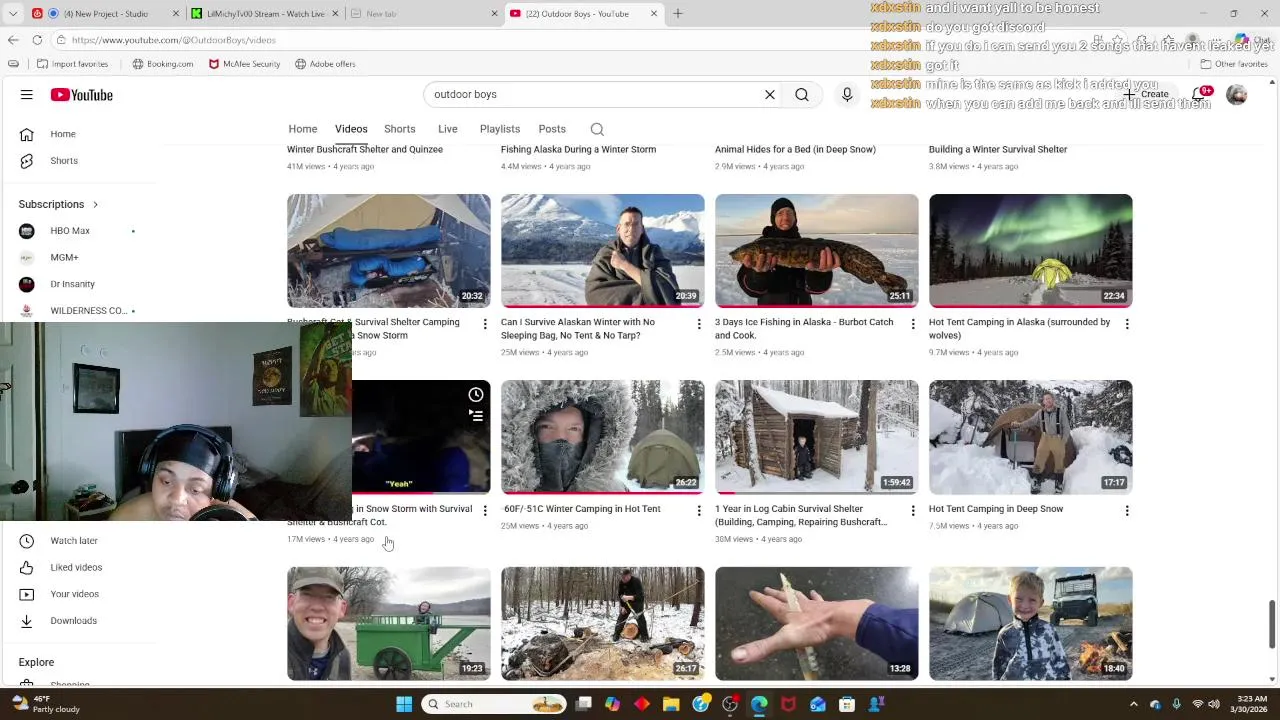Open the account avatar menu

(x=1237, y=95)
